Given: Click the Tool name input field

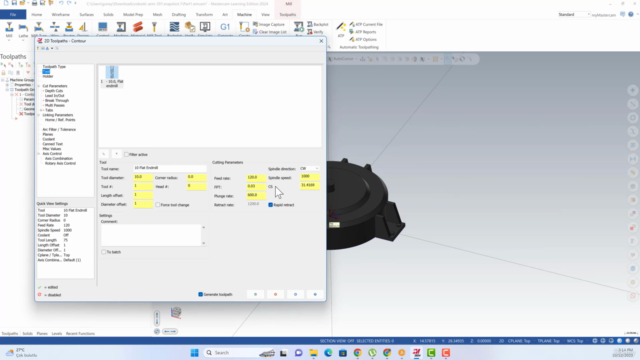Looking at the screenshot, I should (170, 168).
